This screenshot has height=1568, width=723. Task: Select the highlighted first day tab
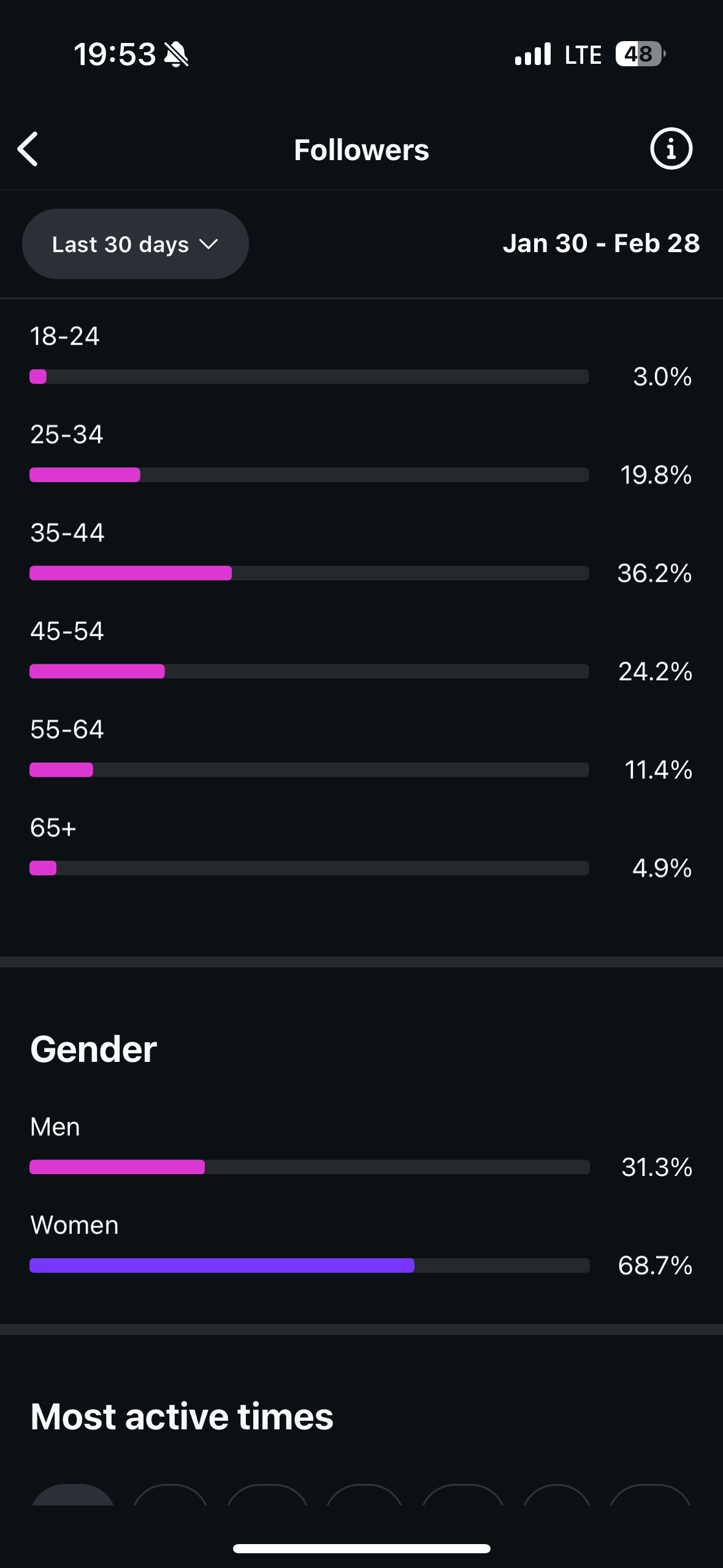[72, 1496]
